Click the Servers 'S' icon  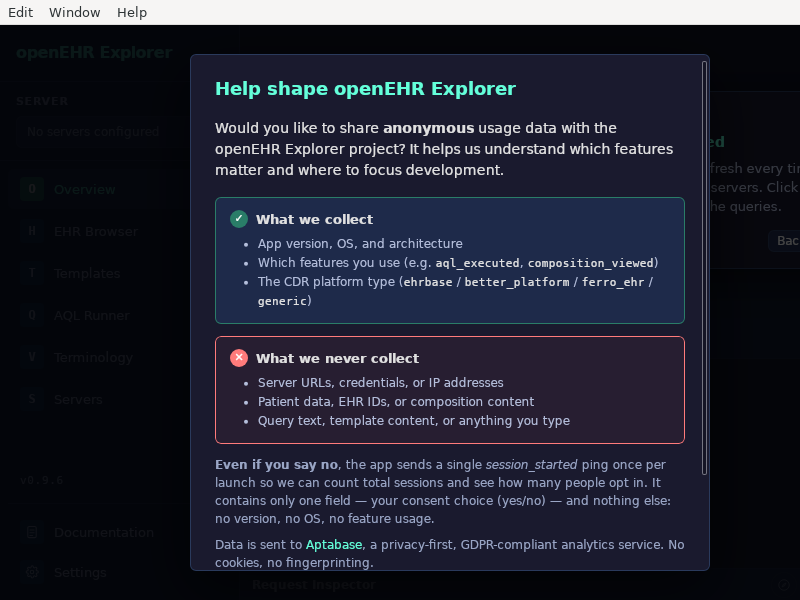click(x=32, y=399)
